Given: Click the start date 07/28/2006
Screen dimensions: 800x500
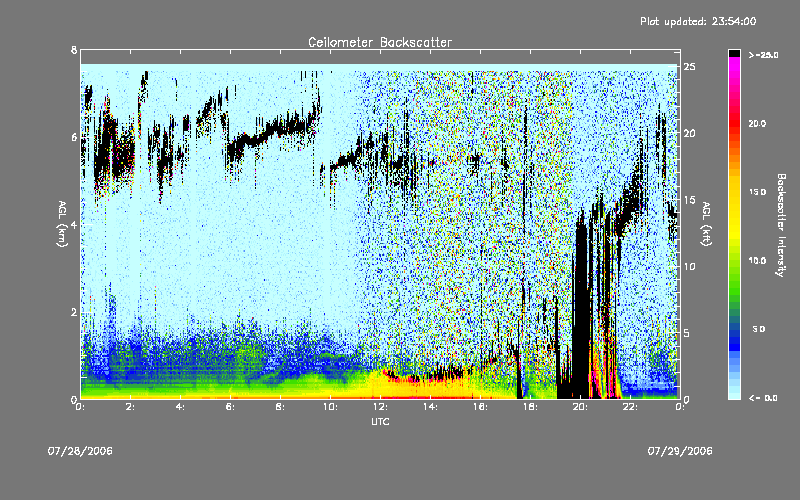Looking at the screenshot, I should [80, 451].
